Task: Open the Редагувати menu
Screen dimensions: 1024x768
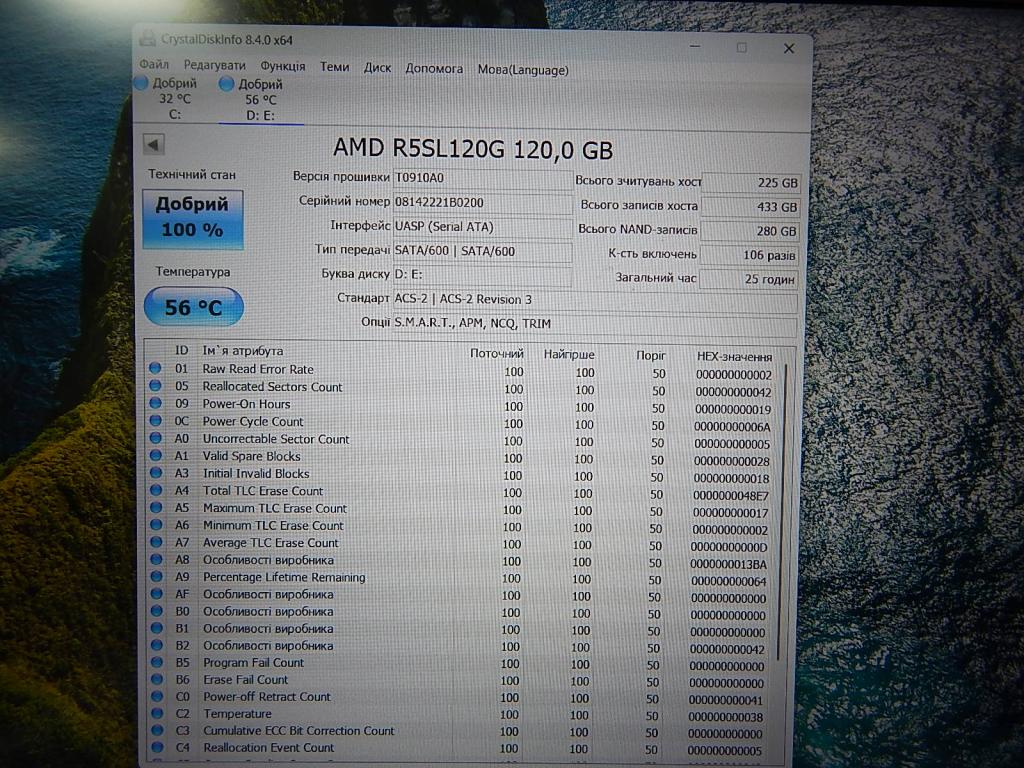Action: [x=214, y=65]
